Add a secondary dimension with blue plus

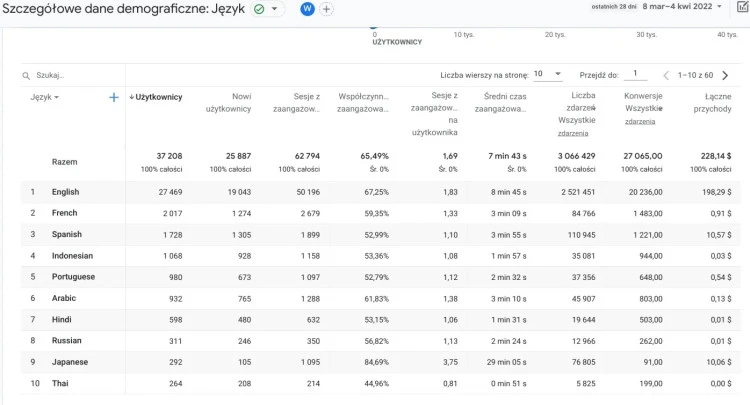(x=113, y=97)
